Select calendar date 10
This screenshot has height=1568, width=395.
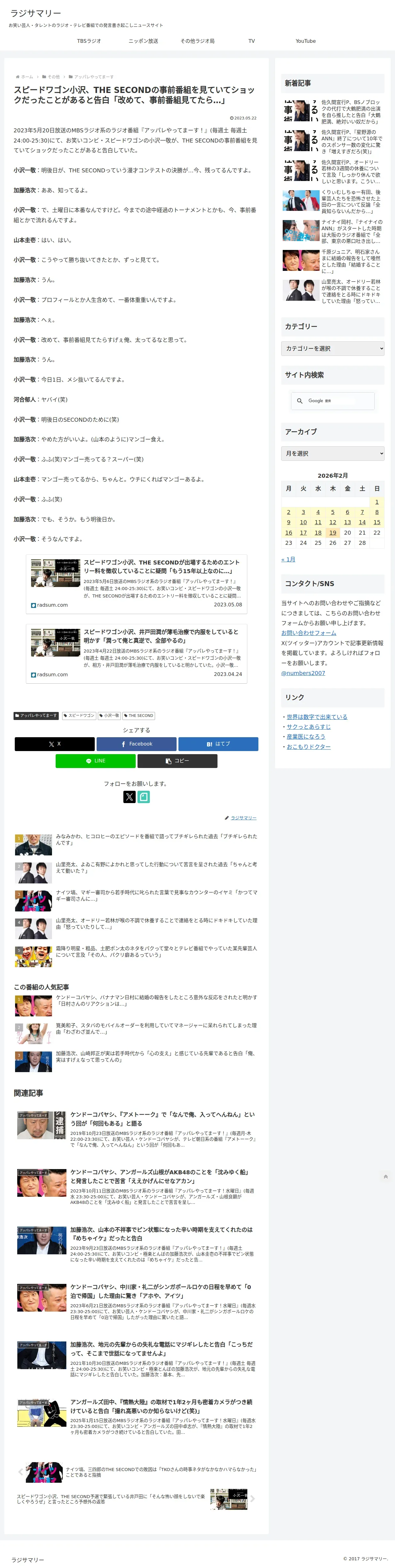click(x=303, y=522)
